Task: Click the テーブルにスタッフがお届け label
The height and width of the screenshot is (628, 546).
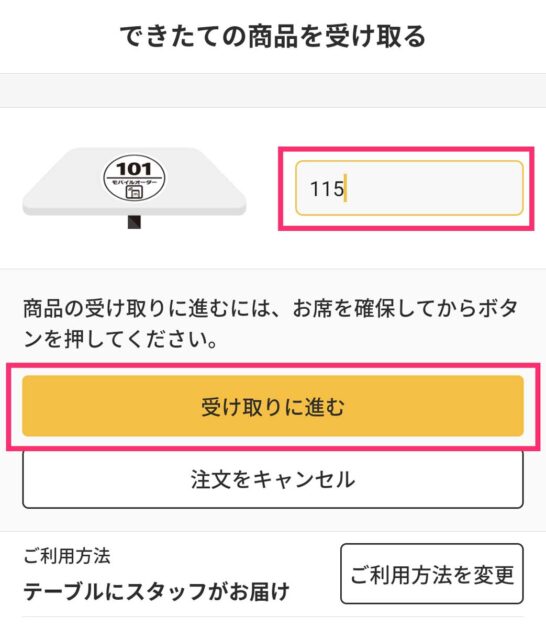Action: [x=156, y=592]
